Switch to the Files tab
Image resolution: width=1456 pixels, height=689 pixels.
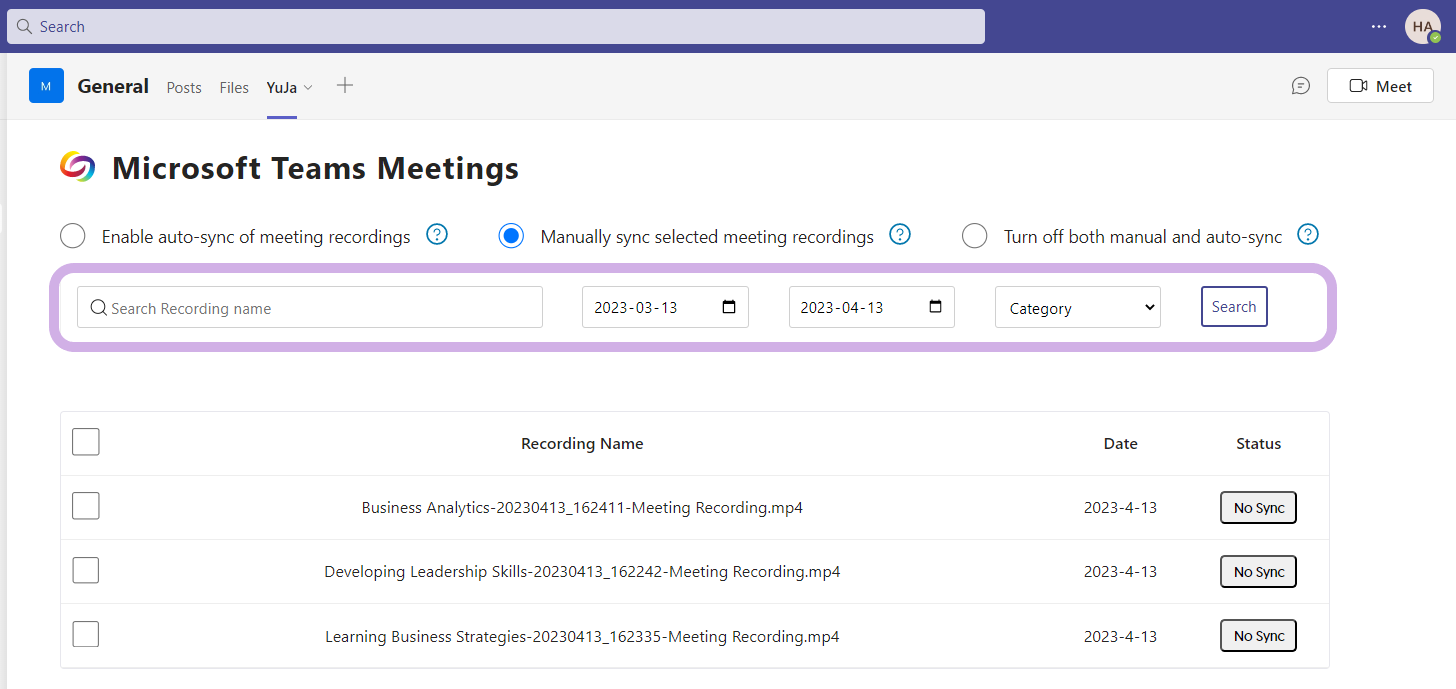234,88
